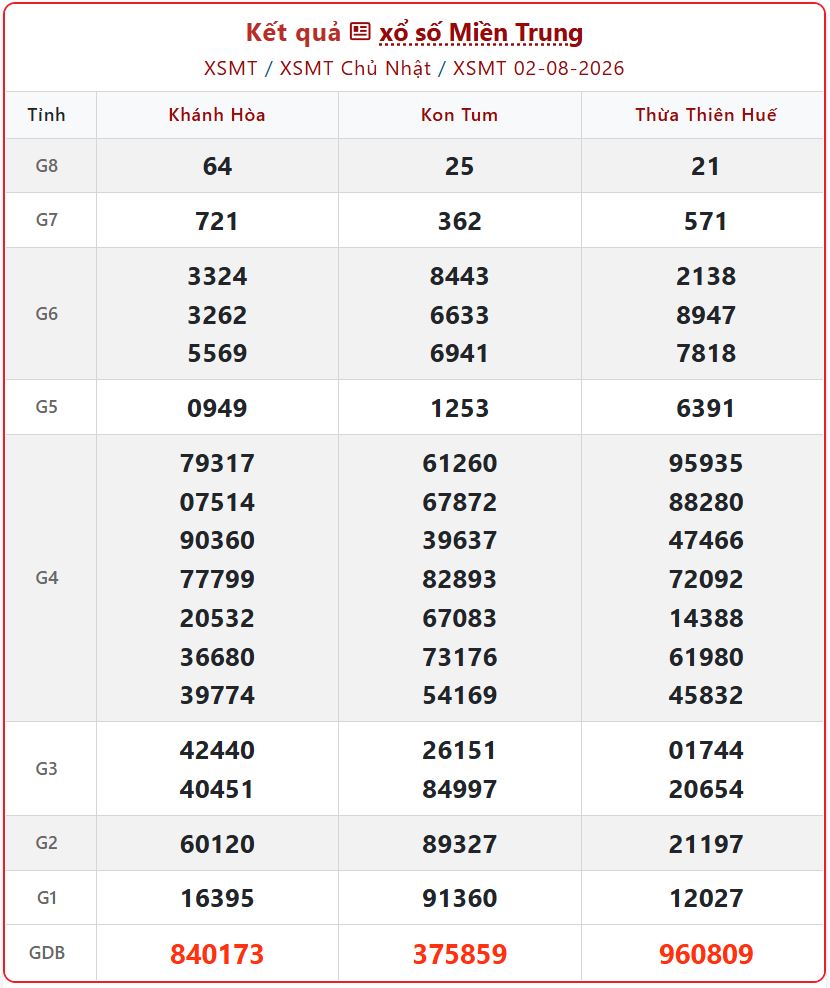Click Kon Tum G7 number 362

point(459,221)
